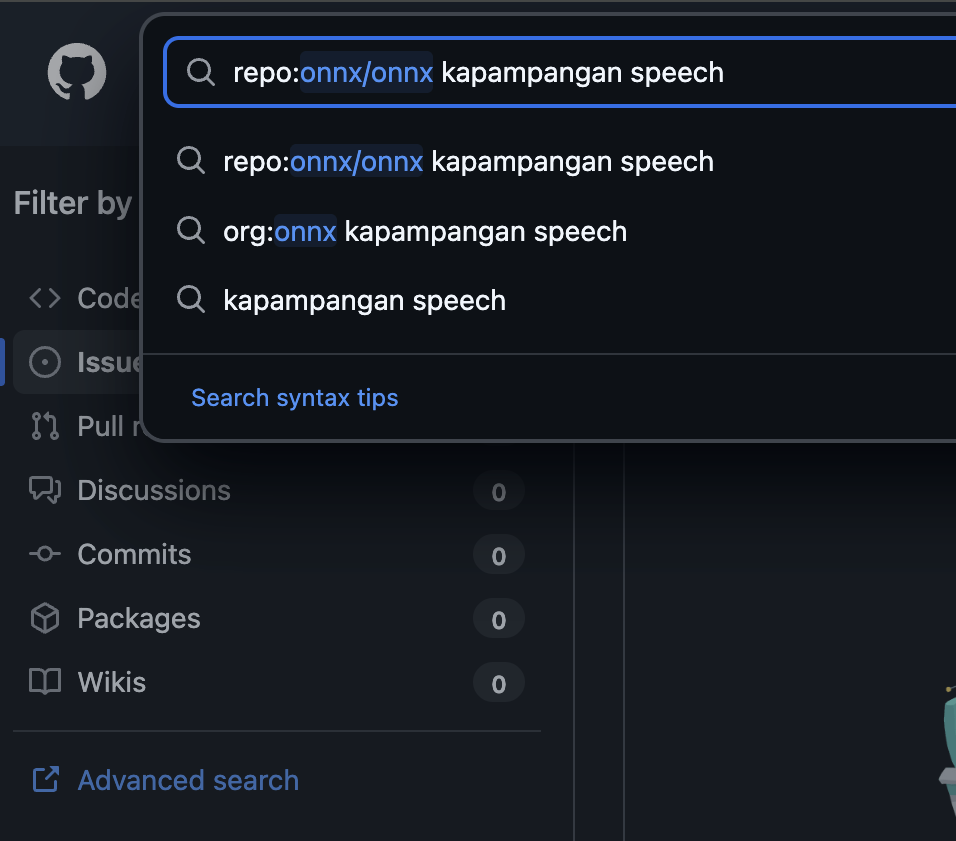
Task: Pick the plain 'kapampangan speech' suggestion
Action: point(364,301)
